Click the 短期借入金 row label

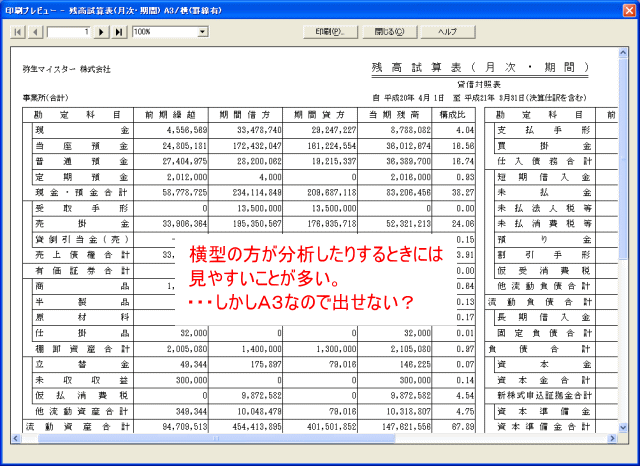point(544,177)
